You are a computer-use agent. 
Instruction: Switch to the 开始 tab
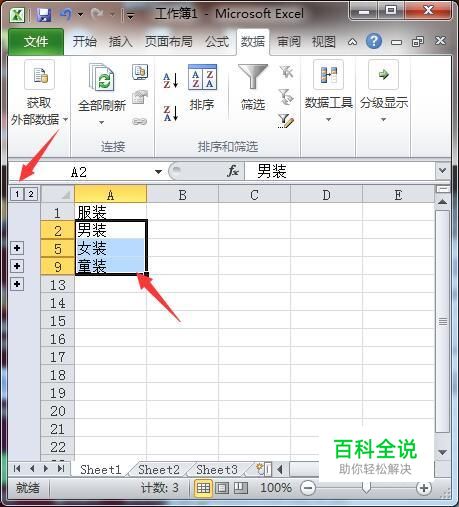tap(85, 42)
